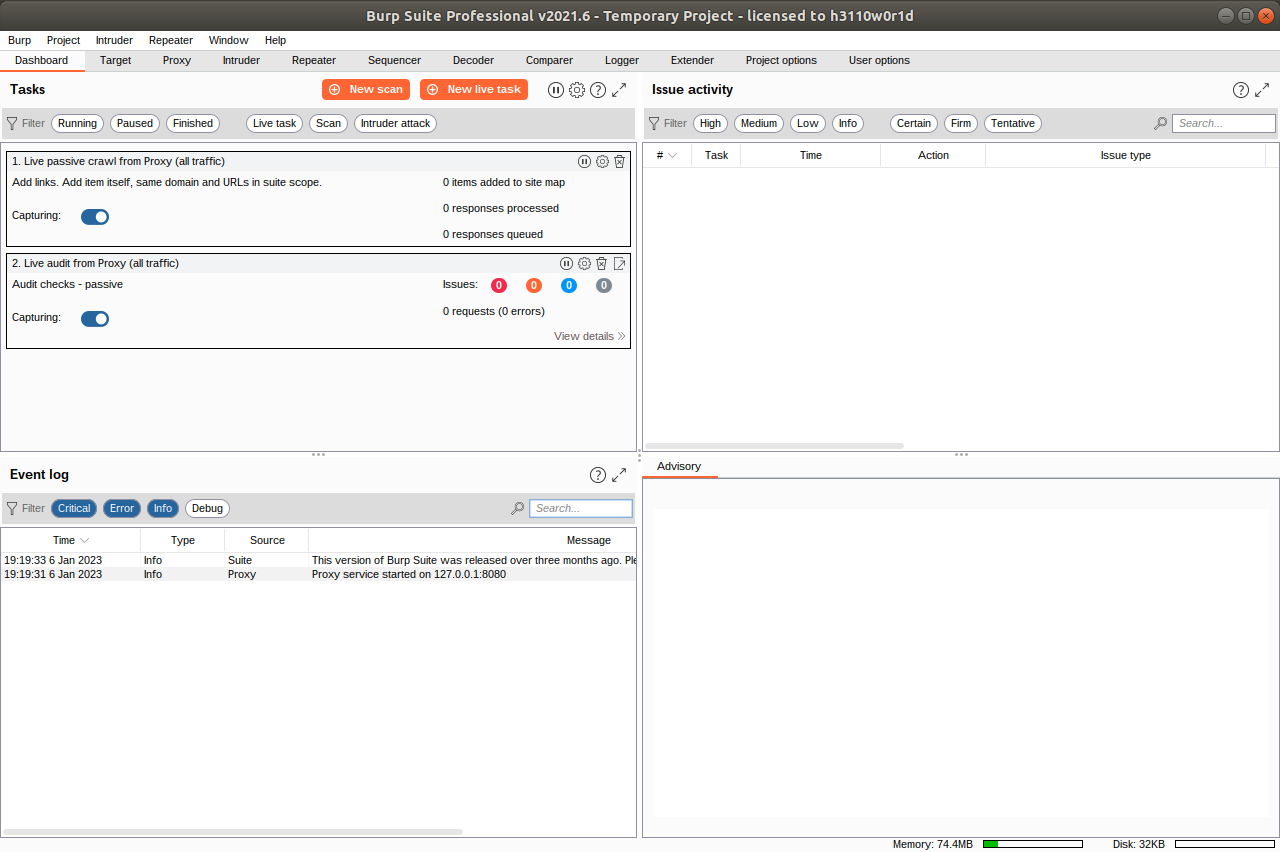
Task: Open Tasks settings gear icon
Action: pos(577,90)
